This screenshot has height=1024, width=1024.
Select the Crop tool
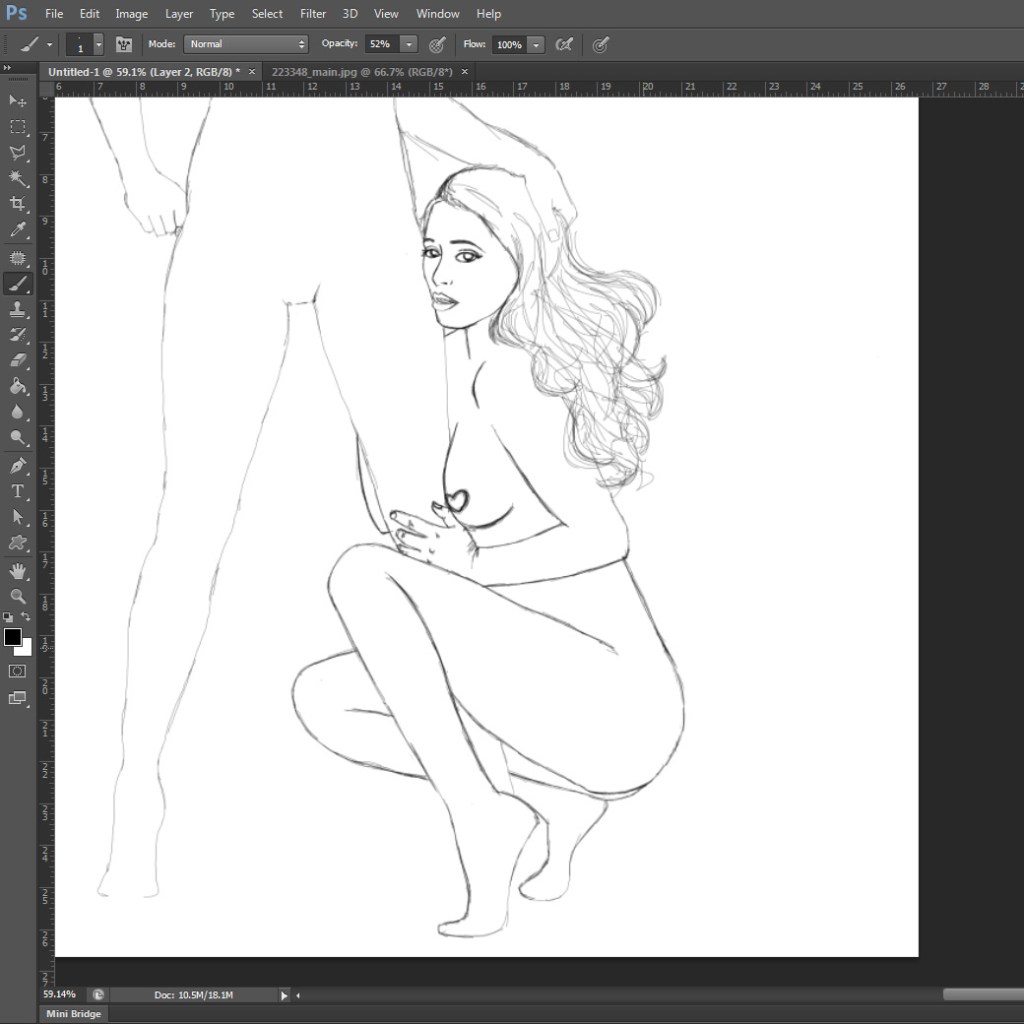[16, 204]
